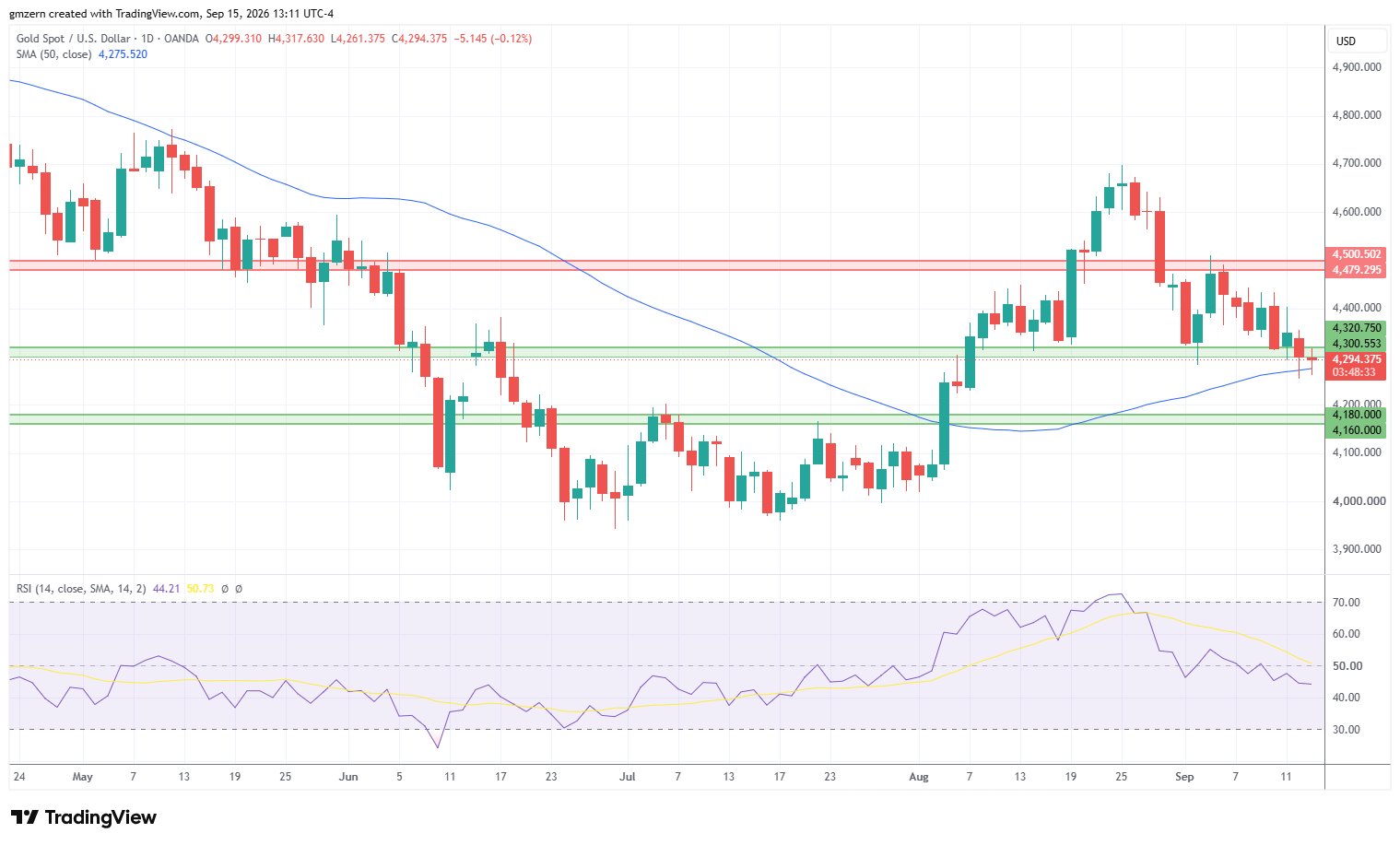Click the 'Aug' label on the date axis
Viewport: 1400px width, 845px height.
pyautogui.click(x=919, y=777)
